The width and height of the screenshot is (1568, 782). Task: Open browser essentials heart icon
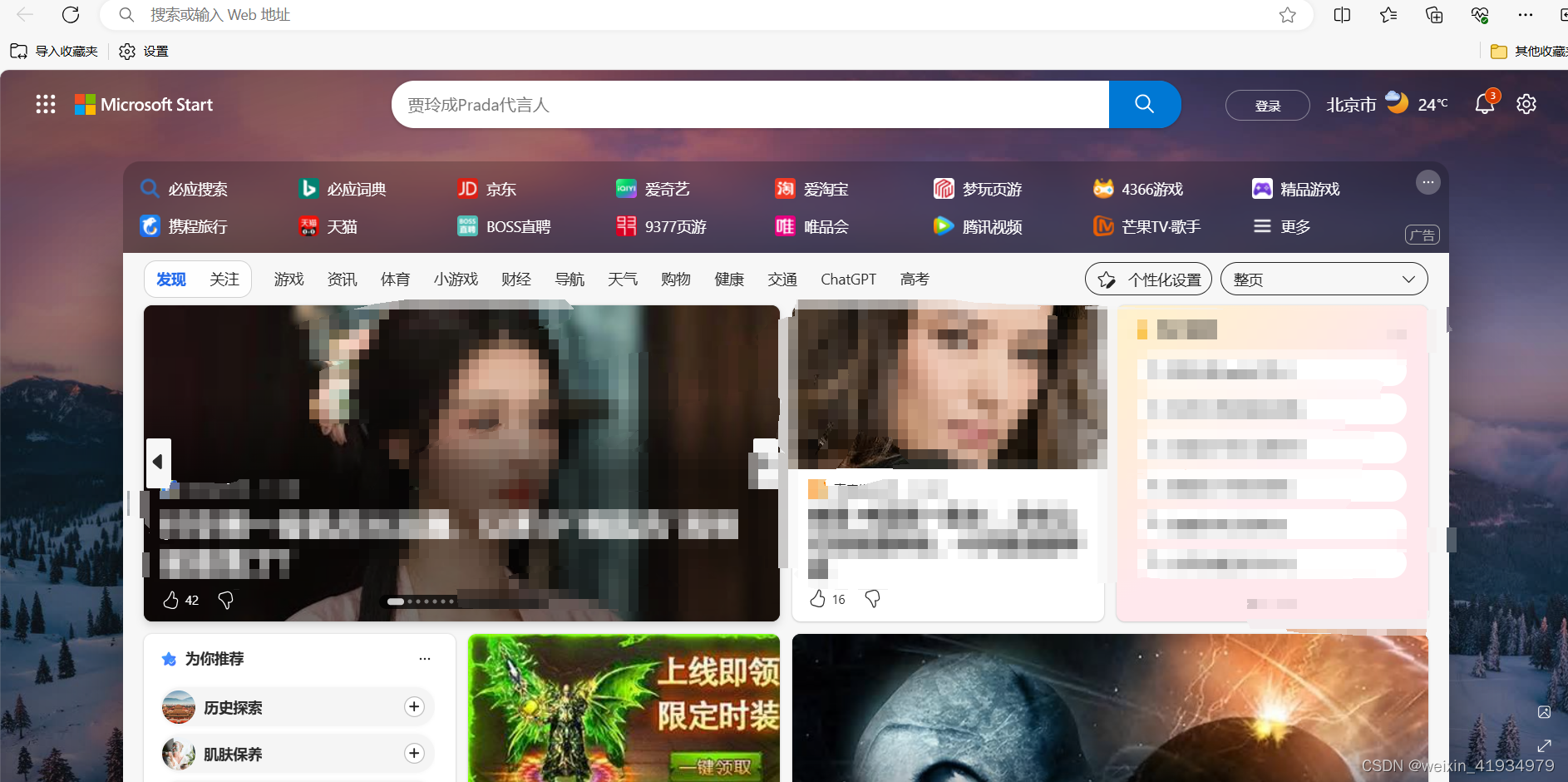(x=1480, y=15)
